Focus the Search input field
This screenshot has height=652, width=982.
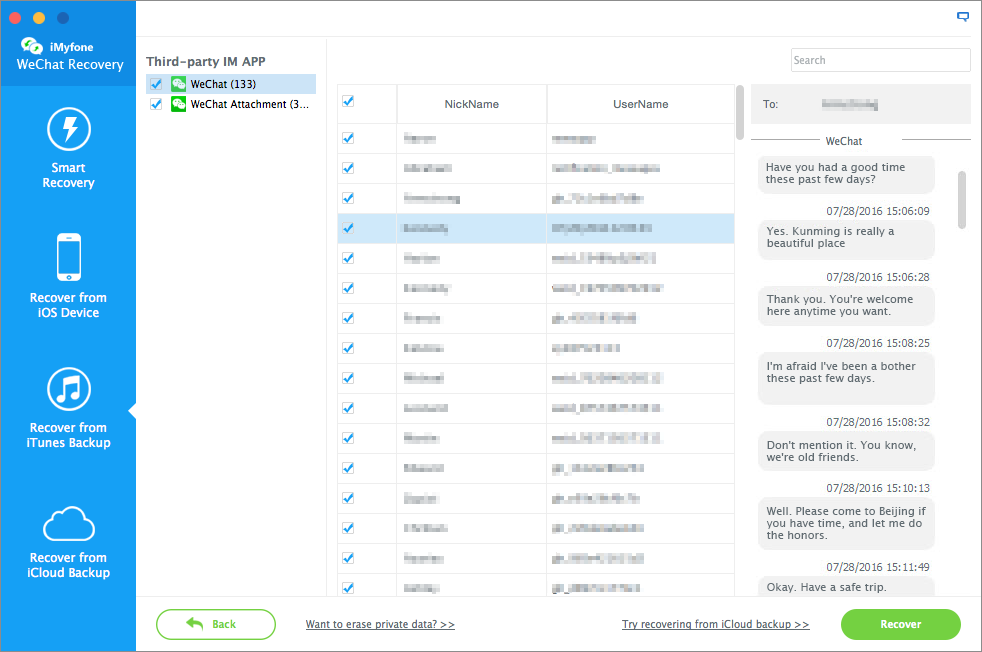pos(881,60)
